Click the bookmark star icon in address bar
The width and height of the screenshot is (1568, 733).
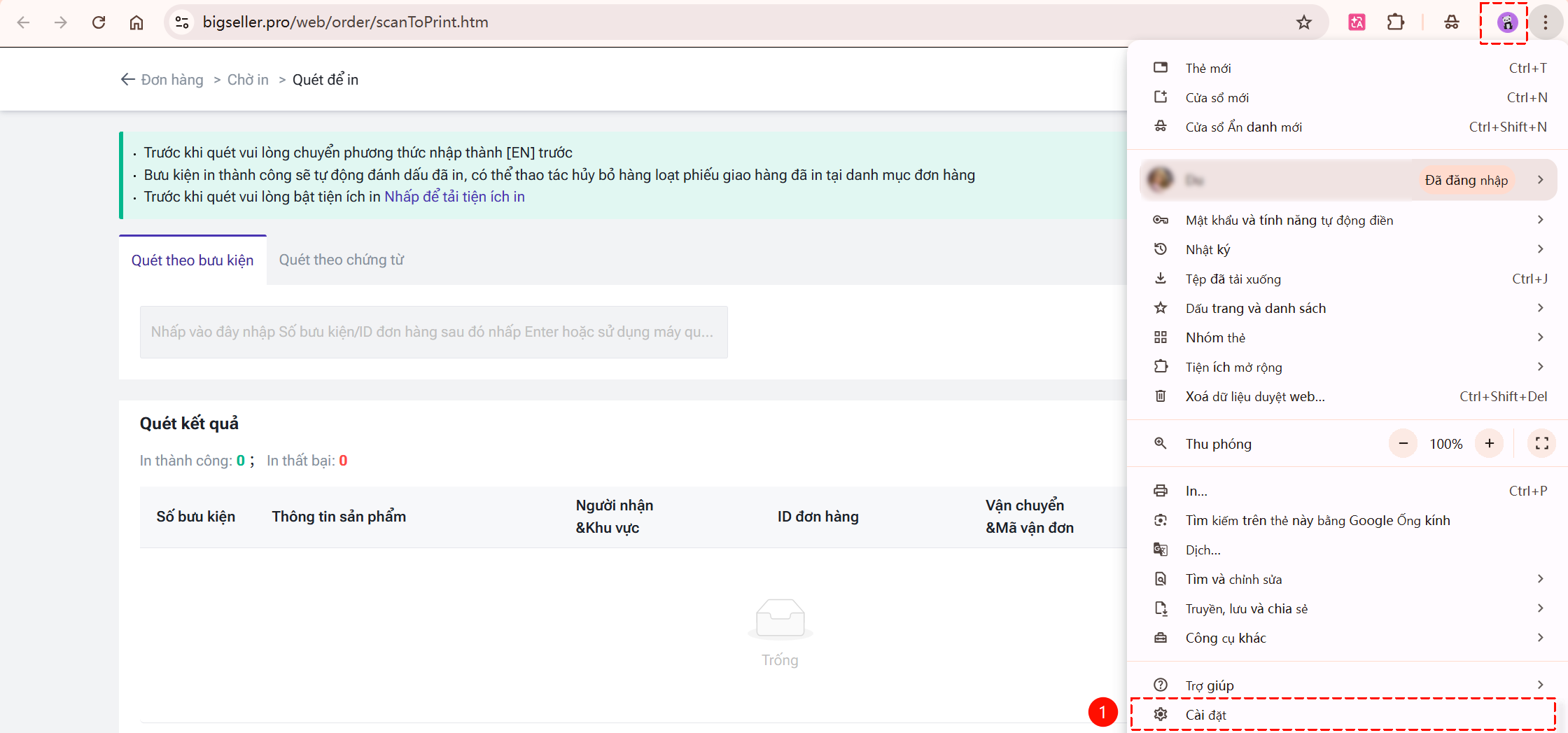pos(1303,22)
